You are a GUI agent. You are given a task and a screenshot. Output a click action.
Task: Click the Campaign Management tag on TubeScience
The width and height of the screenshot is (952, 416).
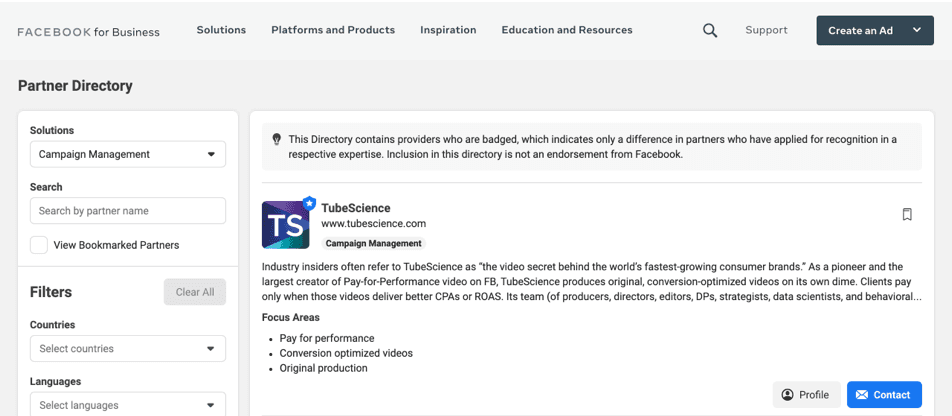pos(373,244)
